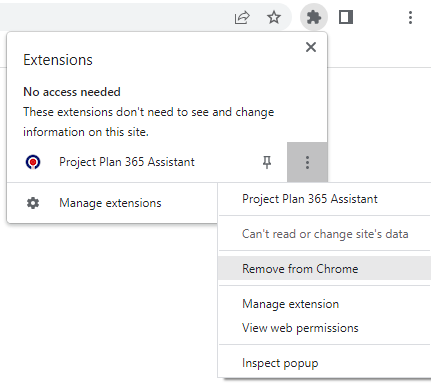431x386 pixels.
Task: Open the Chrome three-dot main menu
Action: point(410,17)
